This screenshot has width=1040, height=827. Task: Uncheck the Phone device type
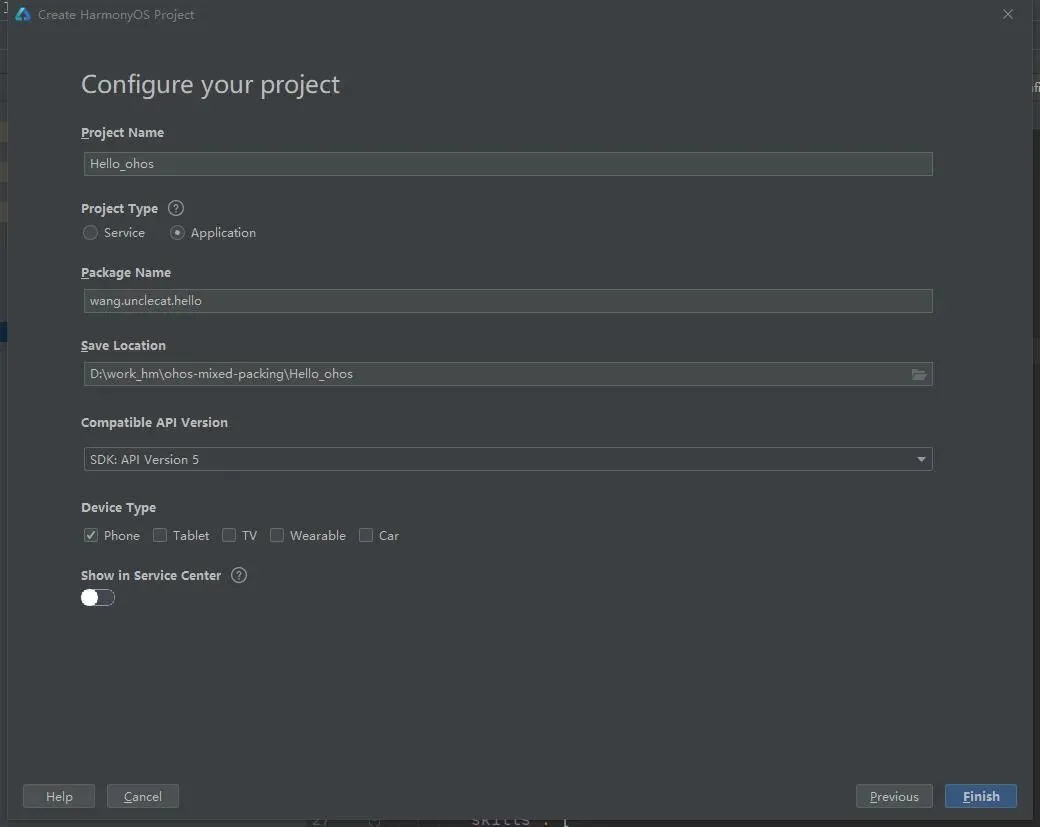pyautogui.click(x=91, y=535)
